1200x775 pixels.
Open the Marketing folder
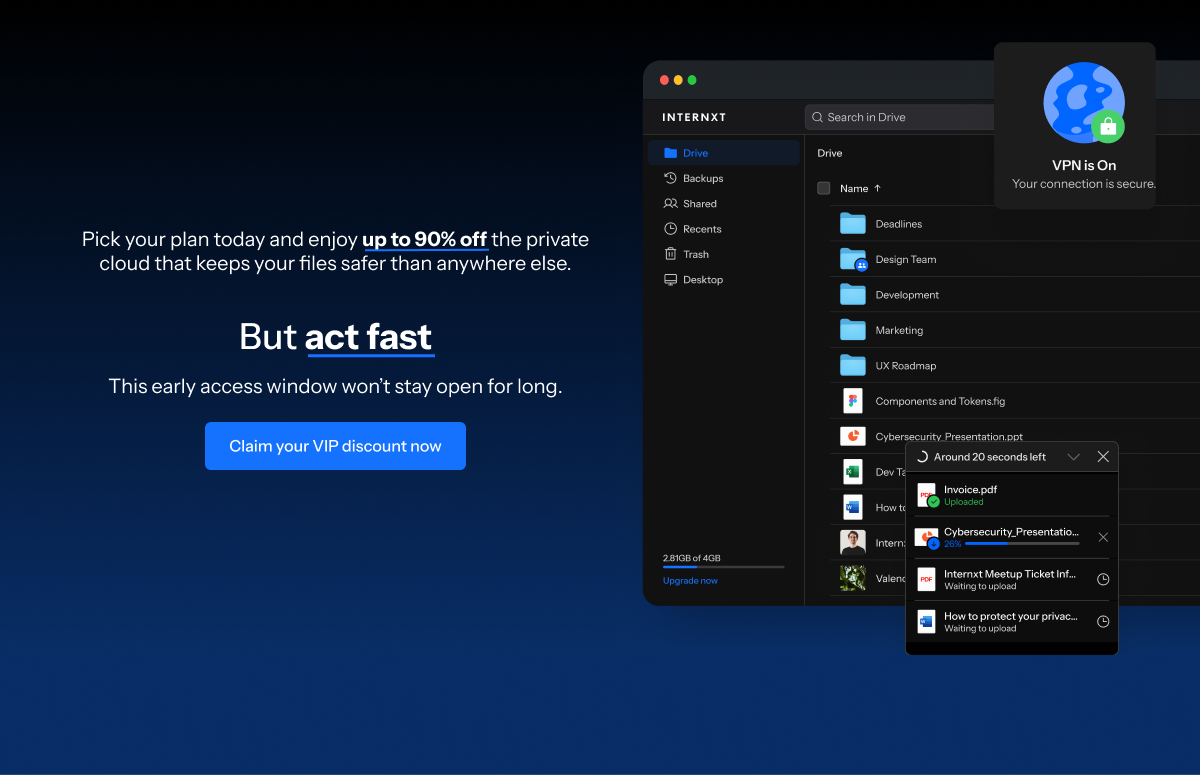tap(898, 330)
